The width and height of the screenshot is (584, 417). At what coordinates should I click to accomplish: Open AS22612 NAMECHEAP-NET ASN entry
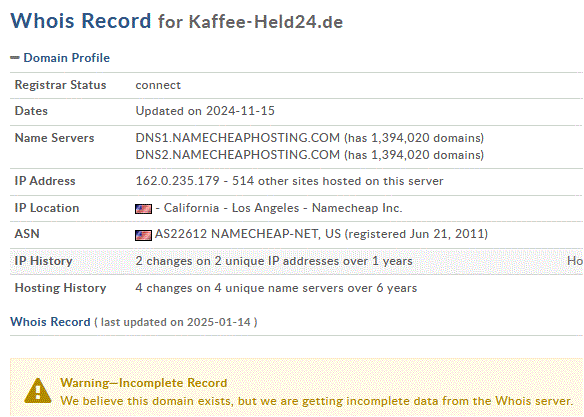[248, 234]
